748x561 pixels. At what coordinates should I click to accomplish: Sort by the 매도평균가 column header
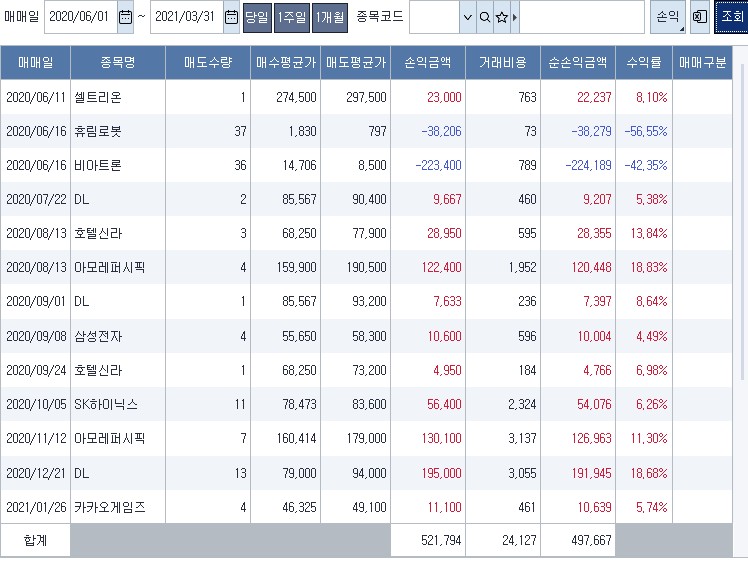356,62
